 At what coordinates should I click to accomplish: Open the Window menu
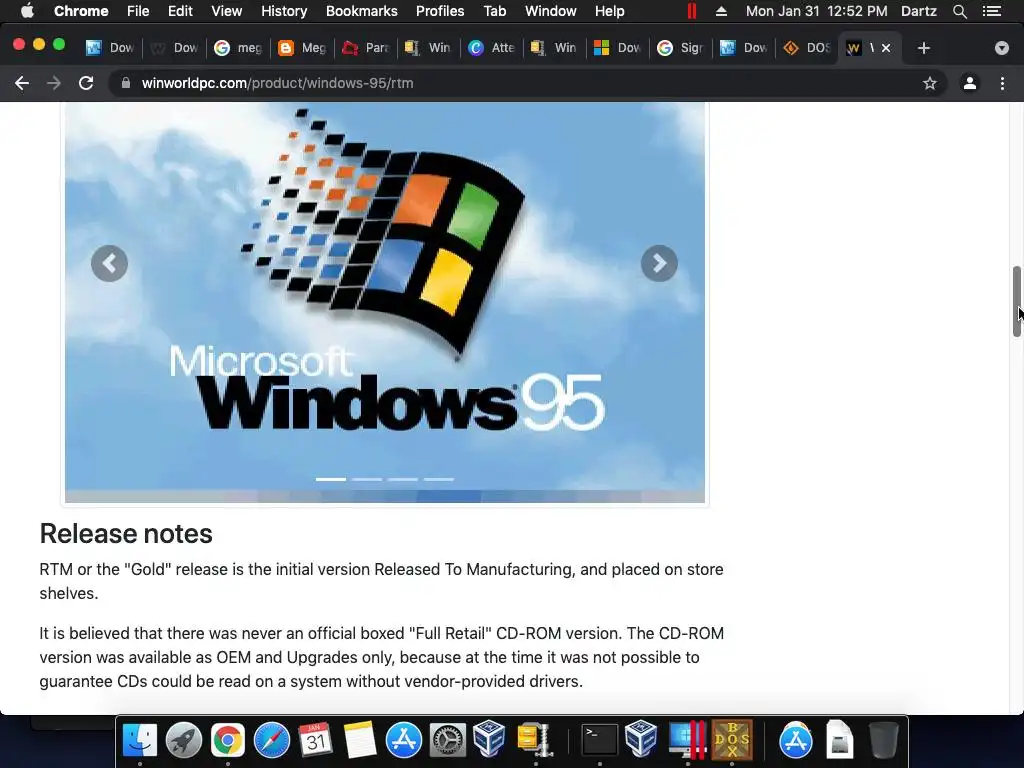point(551,11)
